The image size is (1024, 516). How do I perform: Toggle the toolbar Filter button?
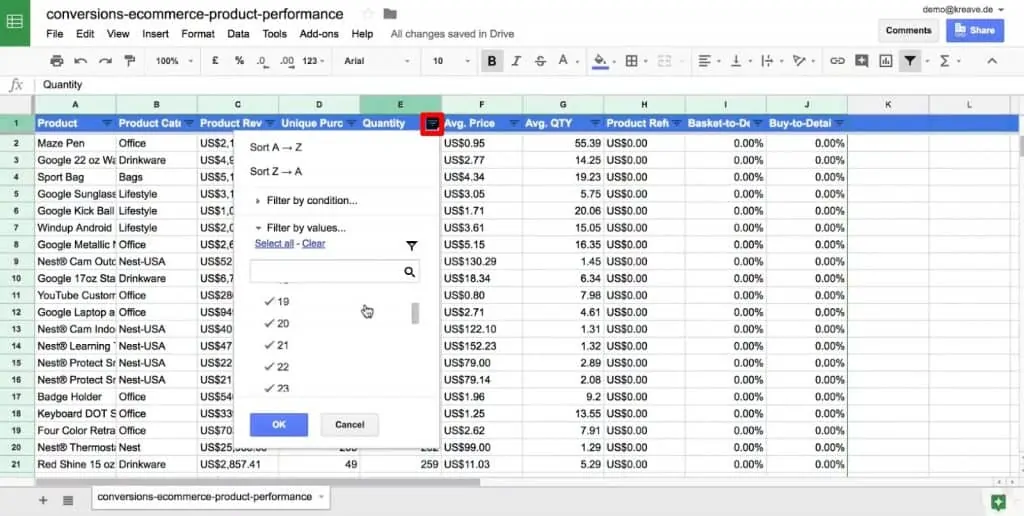click(x=910, y=61)
